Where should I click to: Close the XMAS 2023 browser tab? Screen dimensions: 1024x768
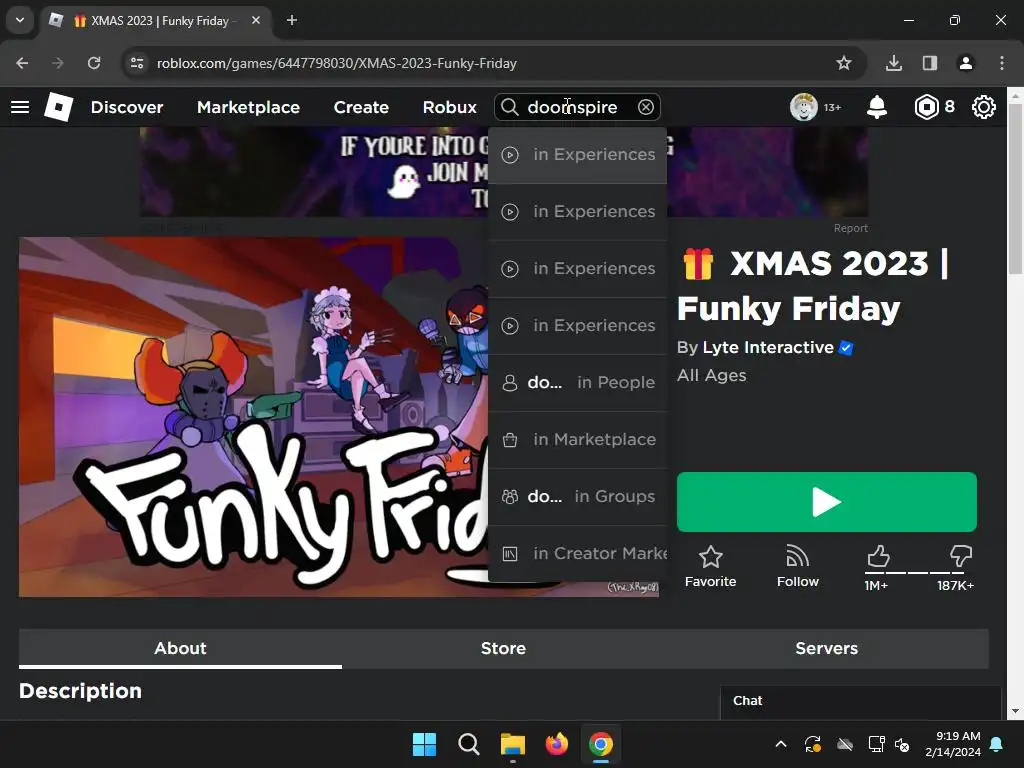[x=256, y=20]
